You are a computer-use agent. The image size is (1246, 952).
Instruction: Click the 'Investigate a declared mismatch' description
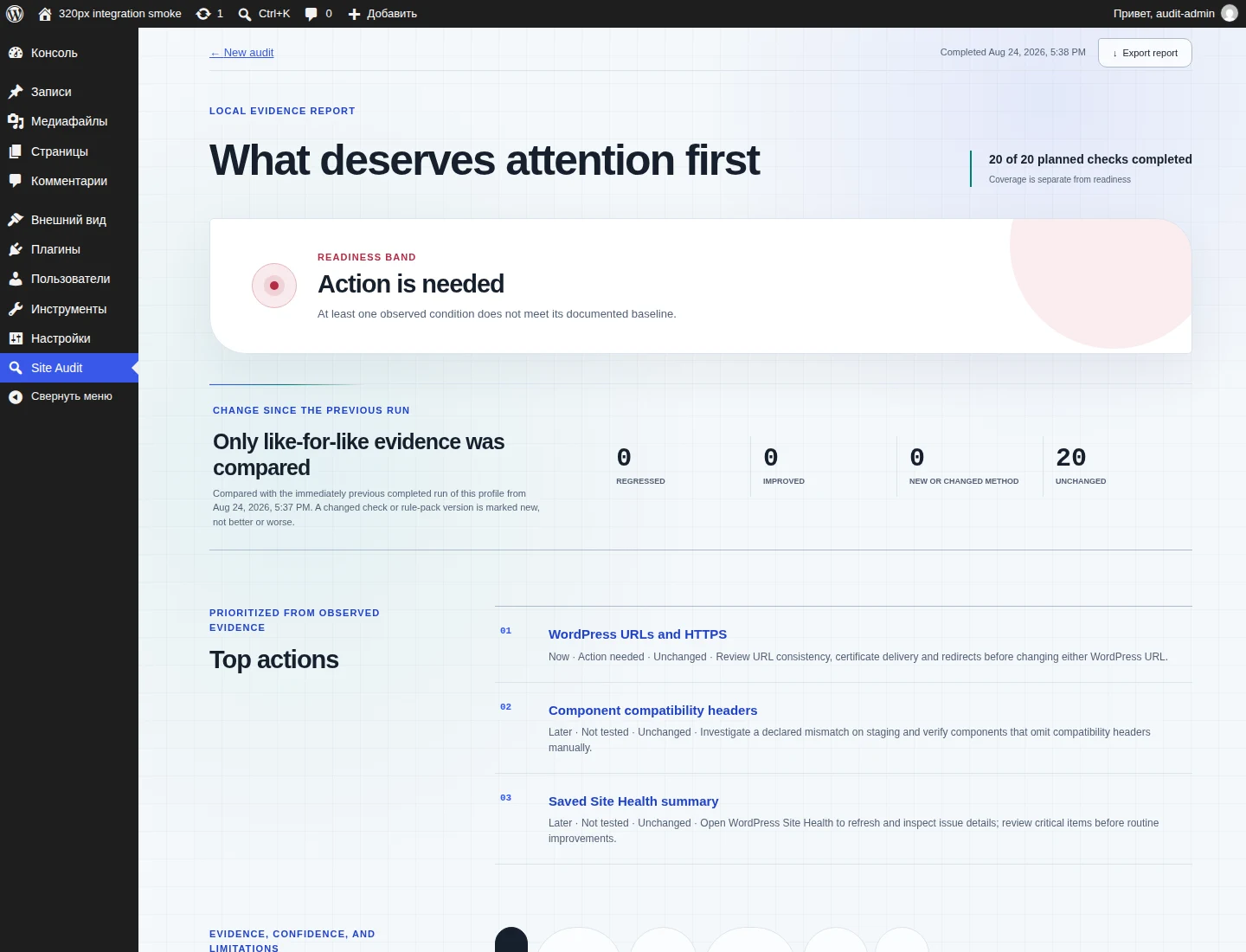pyautogui.click(x=850, y=740)
